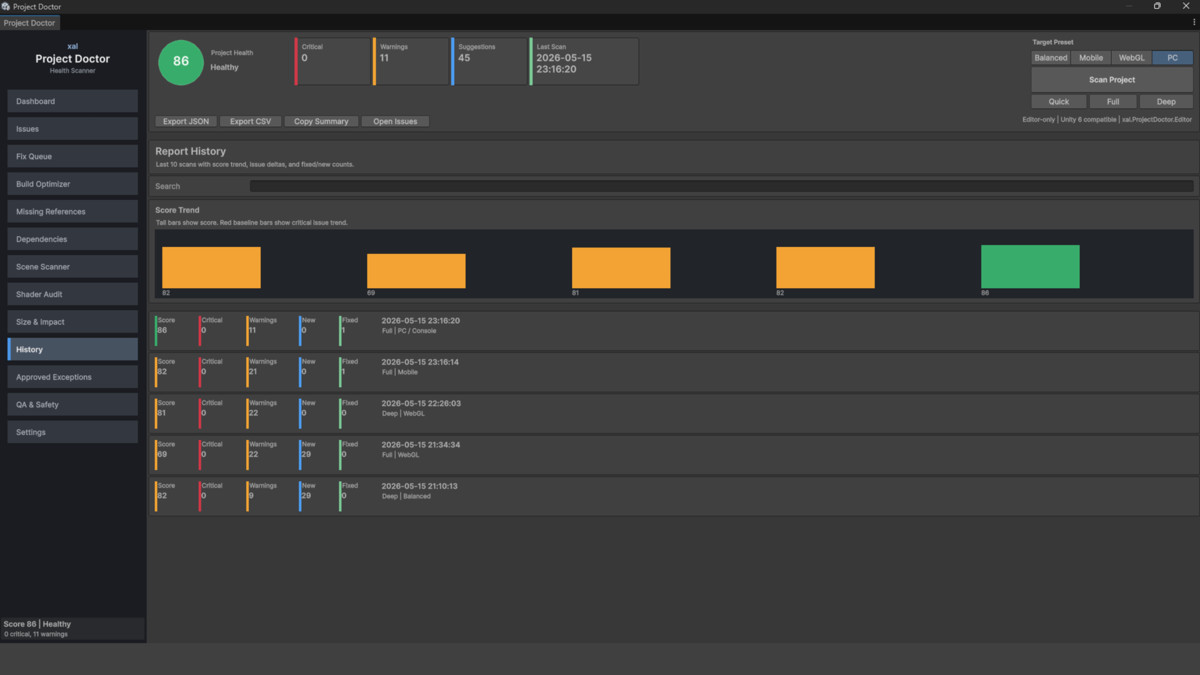1200x675 pixels.
Task: Select the PC target preset
Action: tap(1173, 58)
